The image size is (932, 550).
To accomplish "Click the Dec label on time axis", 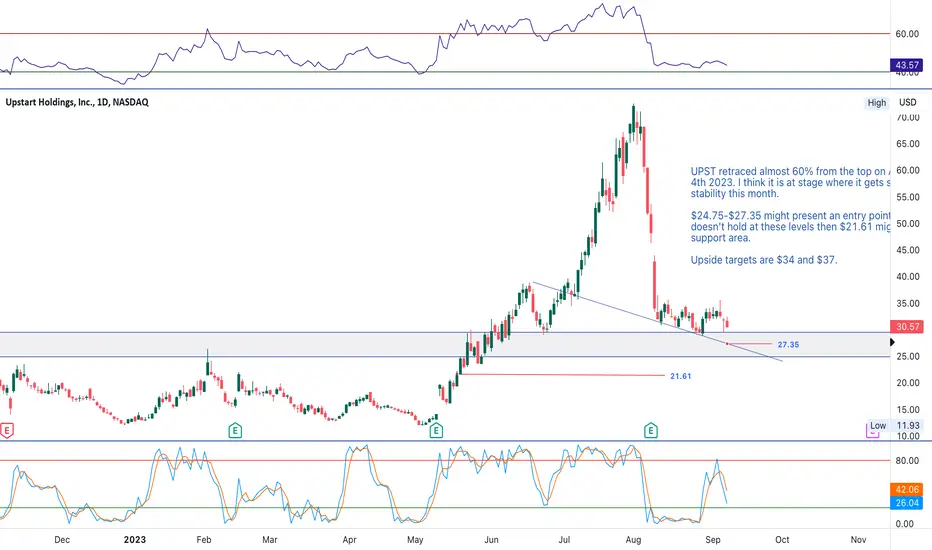I will (62, 540).
